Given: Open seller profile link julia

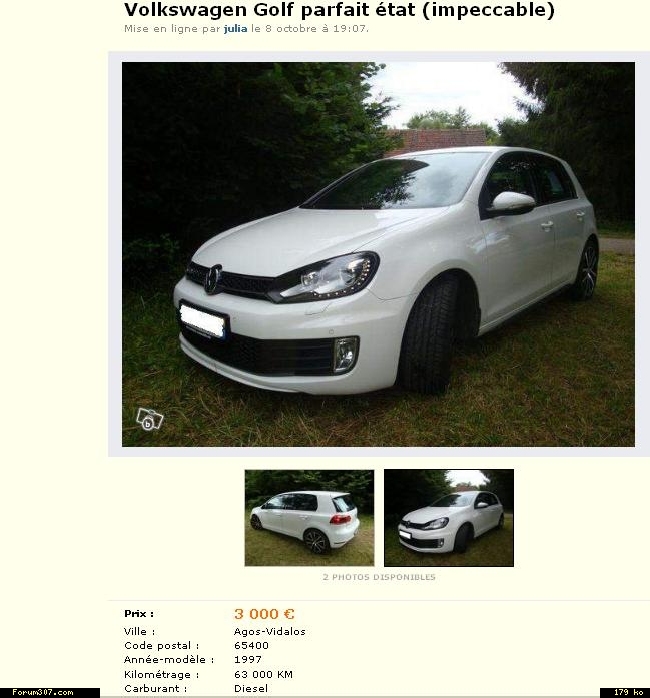Looking at the screenshot, I should (x=235, y=28).
